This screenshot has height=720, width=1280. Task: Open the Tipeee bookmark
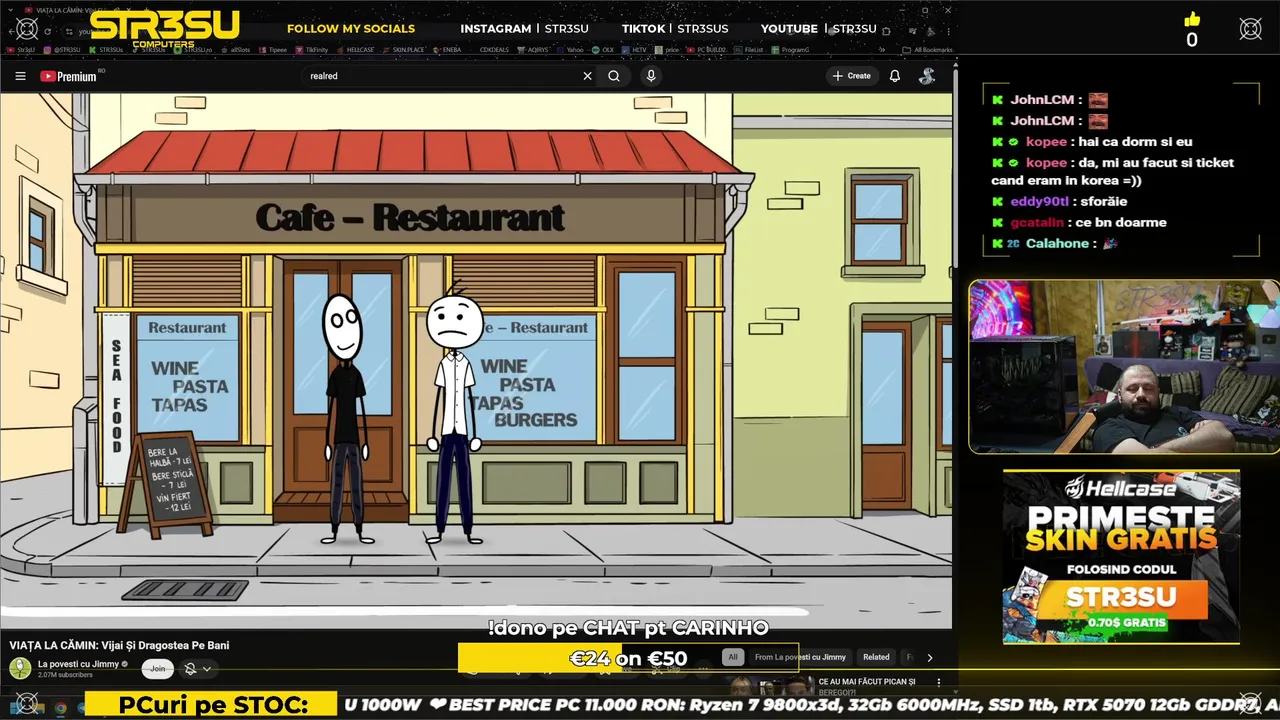click(273, 49)
